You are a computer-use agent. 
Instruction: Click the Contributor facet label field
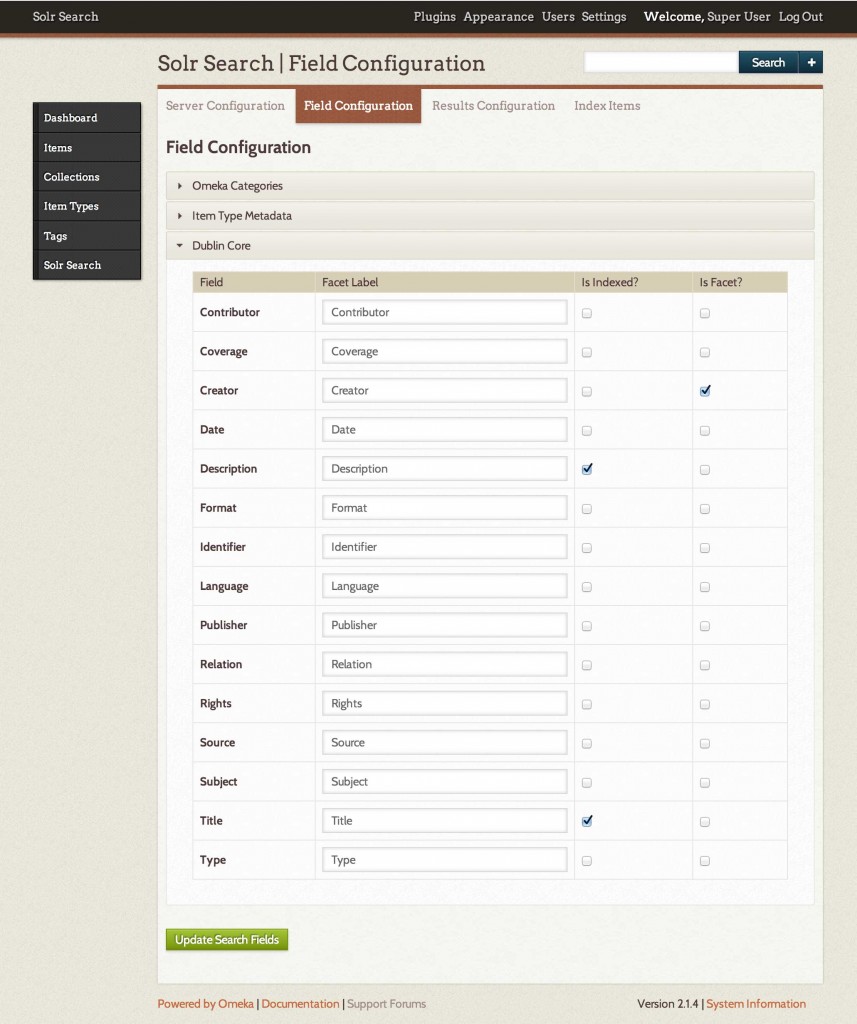click(444, 312)
